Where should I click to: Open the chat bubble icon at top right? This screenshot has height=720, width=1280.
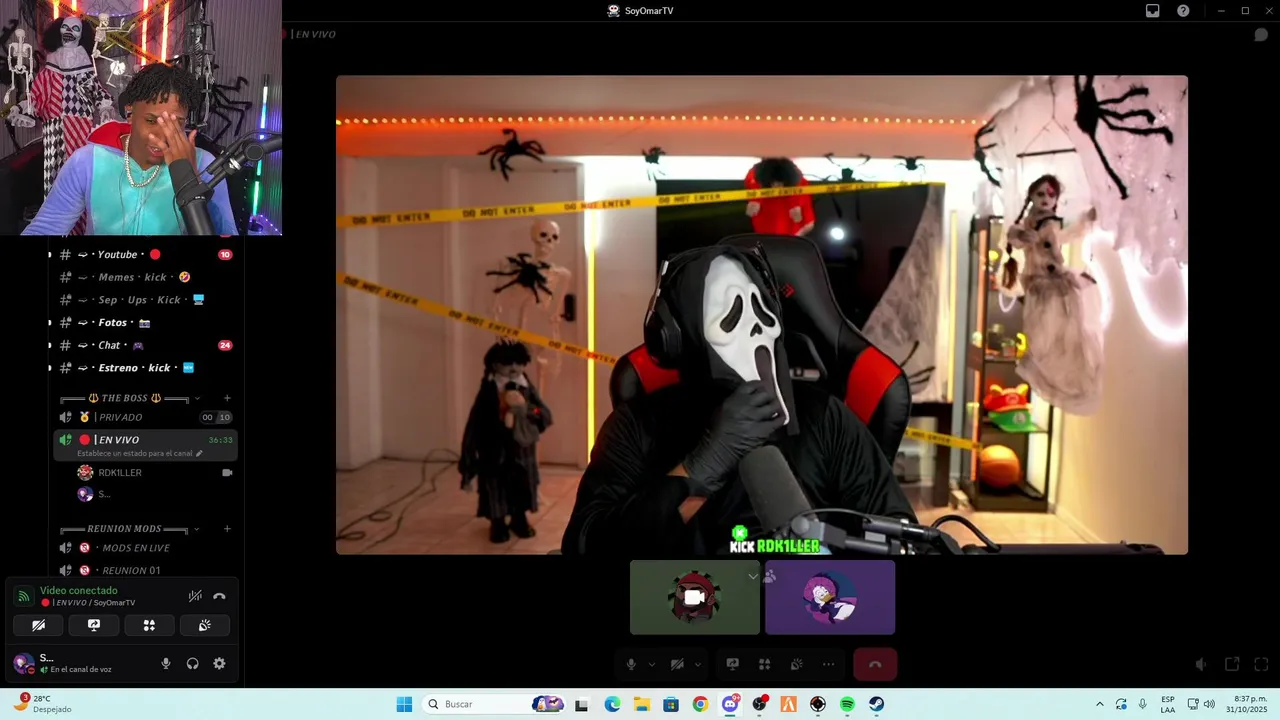1261,35
